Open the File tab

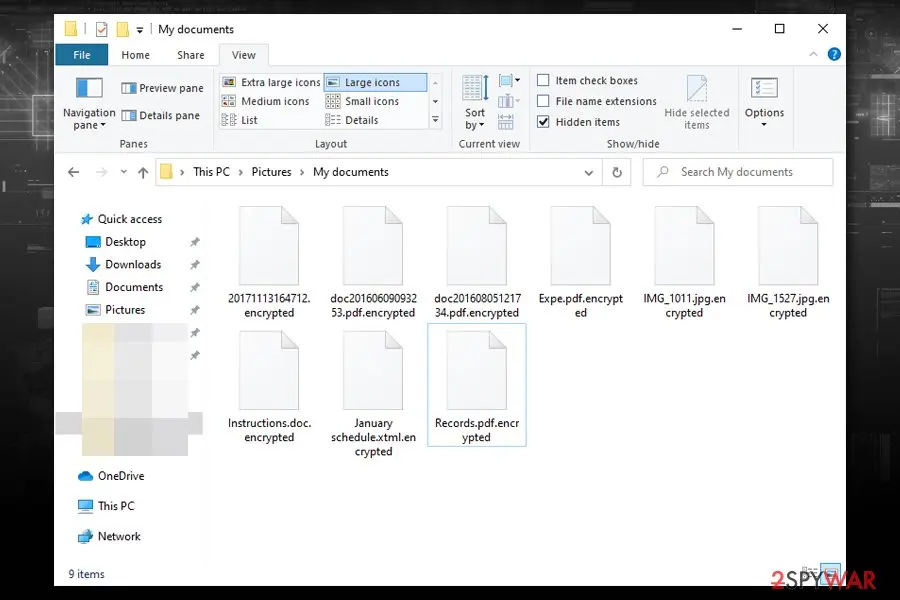click(x=82, y=55)
